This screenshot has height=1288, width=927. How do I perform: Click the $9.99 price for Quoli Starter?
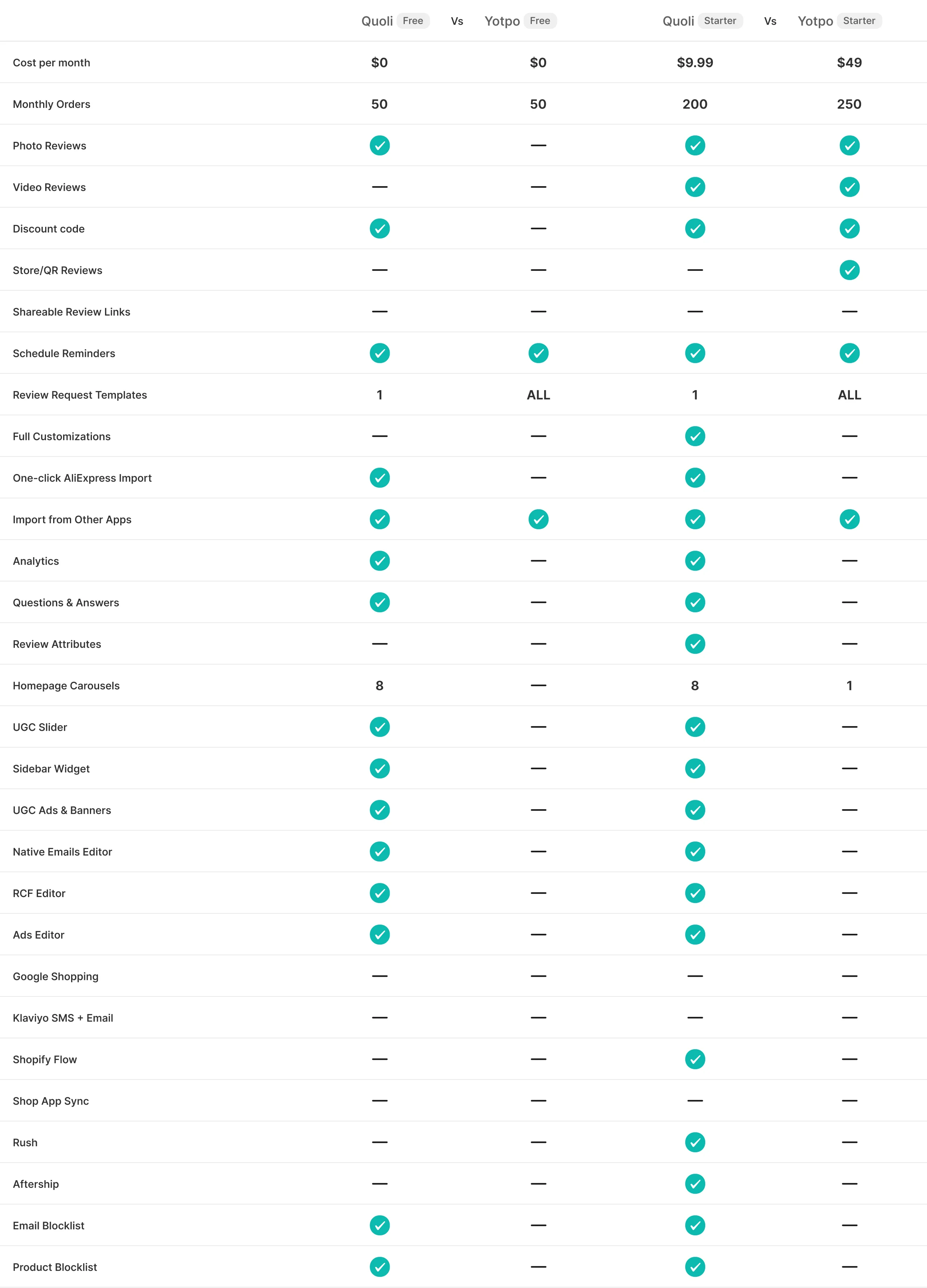pyautogui.click(x=695, y=62)
